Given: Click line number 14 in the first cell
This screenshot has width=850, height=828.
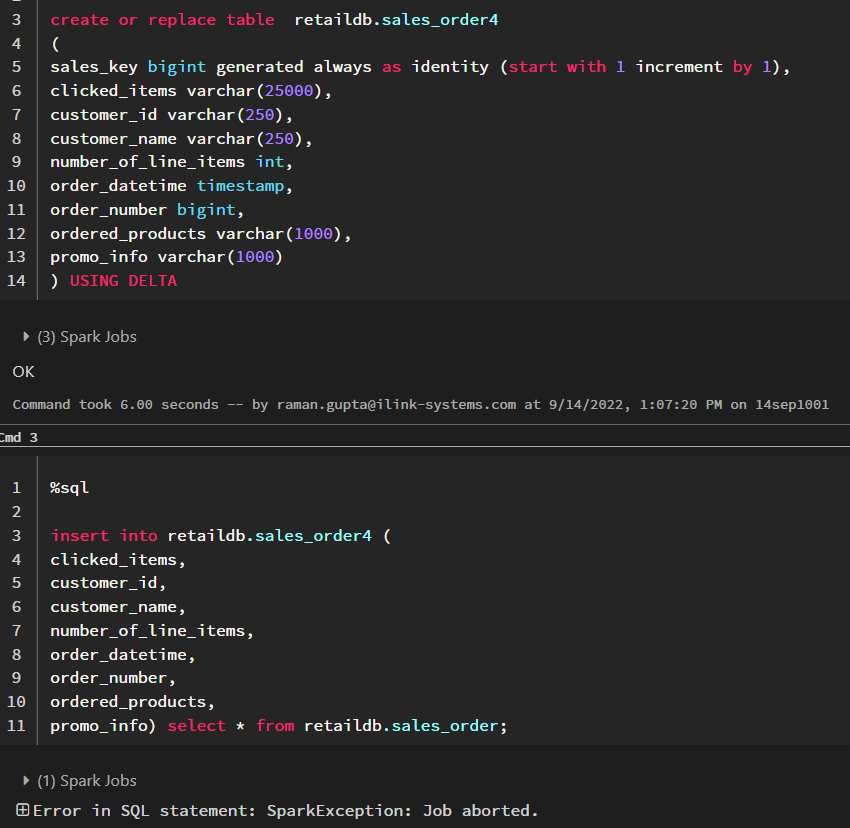Looking at the screenshot, I should [x=16, y=281].
